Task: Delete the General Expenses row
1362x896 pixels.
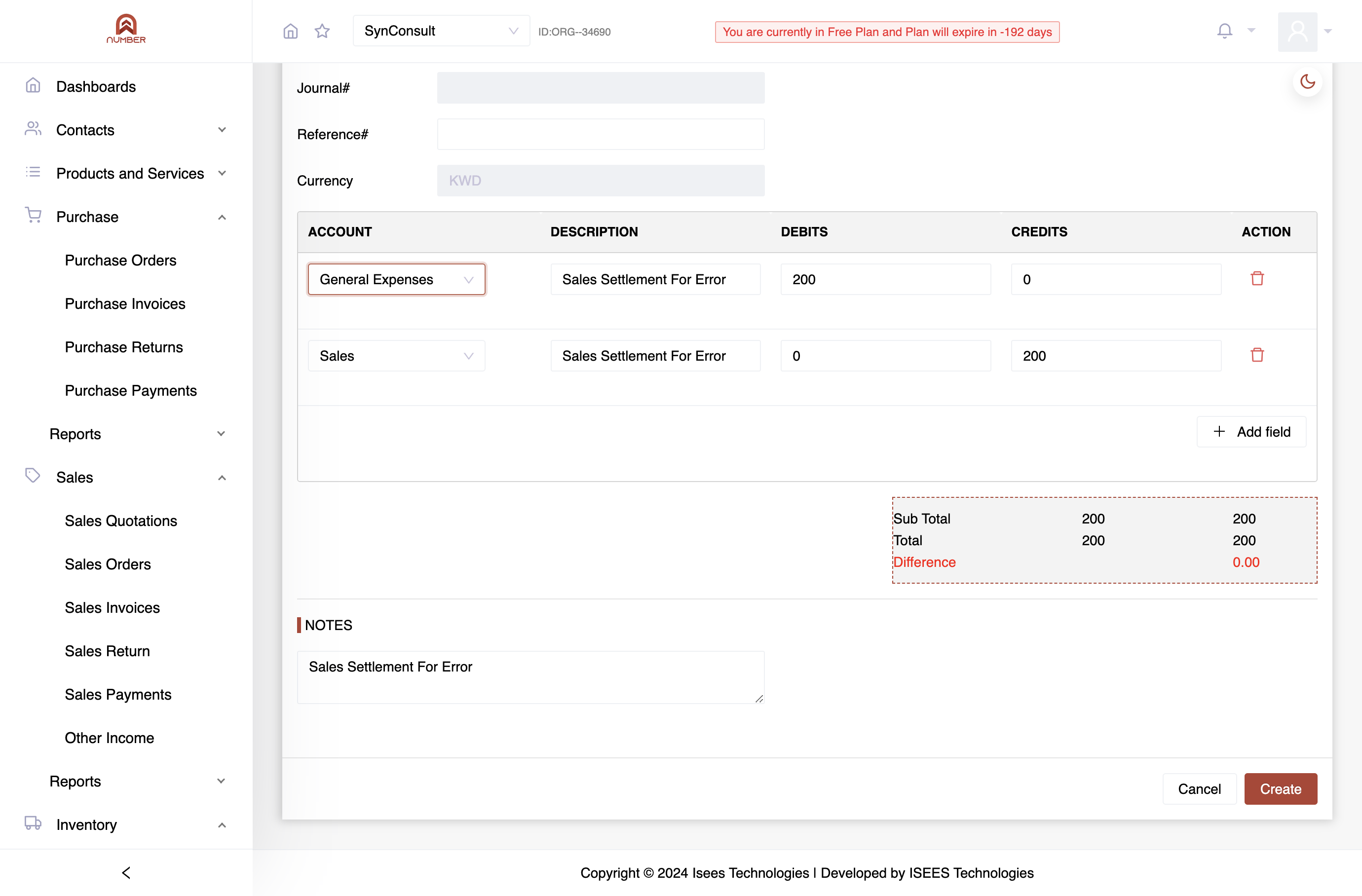Action: pos(1257,279)
